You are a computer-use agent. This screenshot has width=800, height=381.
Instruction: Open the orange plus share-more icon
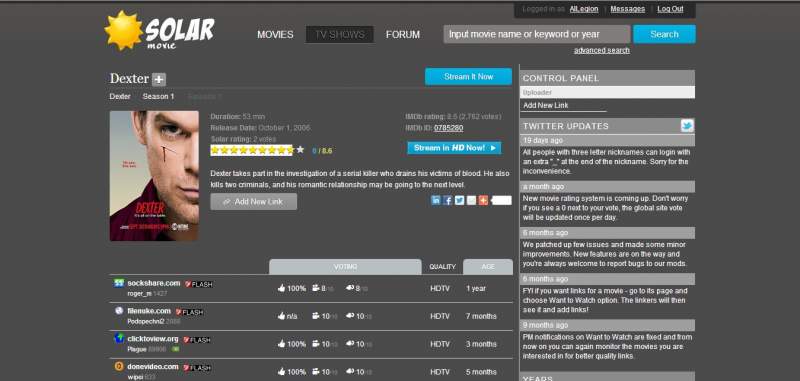[x=483, y=200]
